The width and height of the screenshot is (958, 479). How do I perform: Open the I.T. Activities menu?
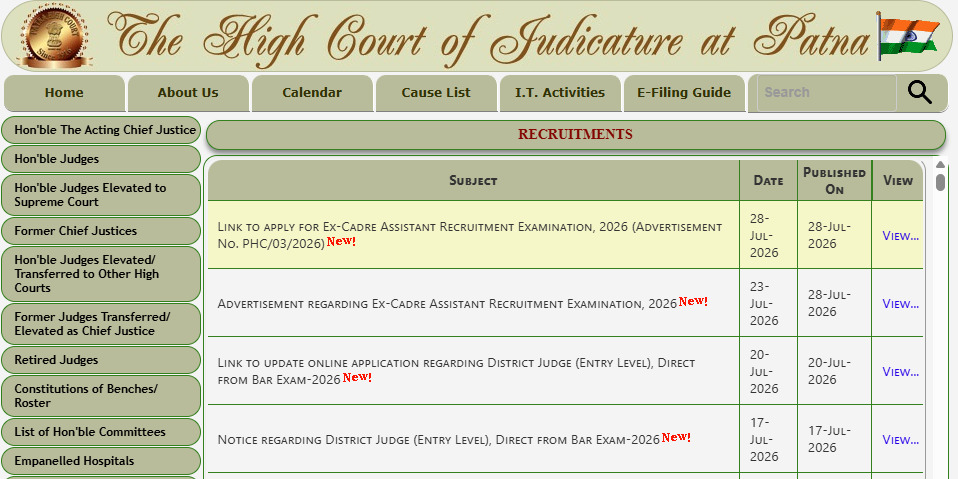point(560,93)
